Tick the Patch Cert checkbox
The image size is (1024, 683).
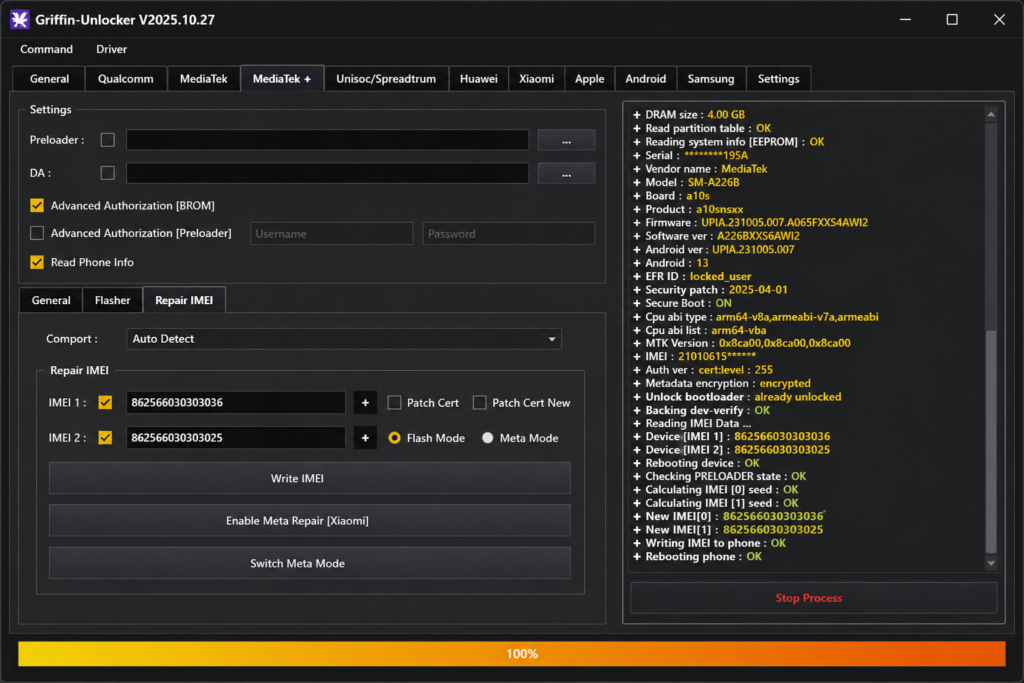(x=394, y=403)
